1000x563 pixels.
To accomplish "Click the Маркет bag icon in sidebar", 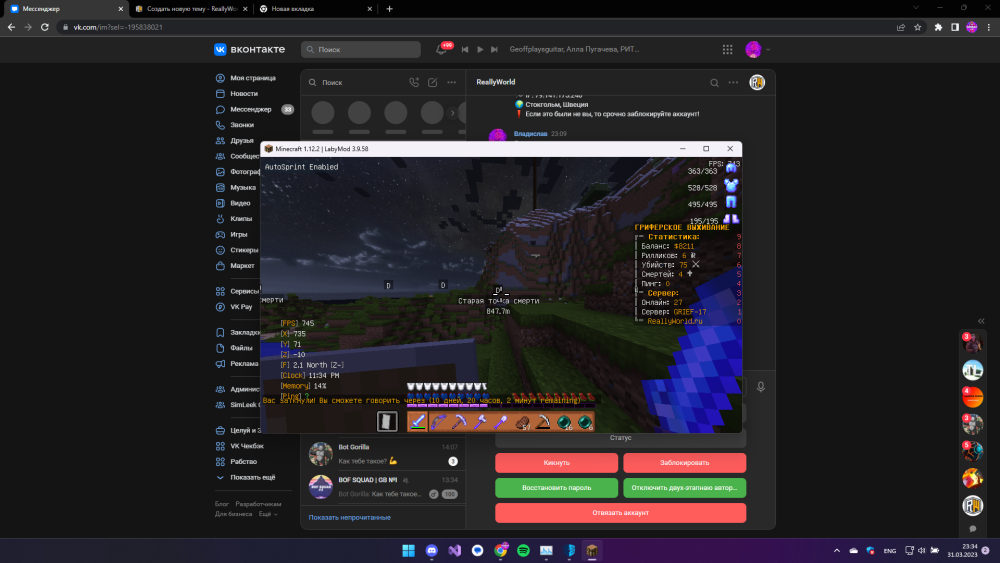I will (220, 265).
